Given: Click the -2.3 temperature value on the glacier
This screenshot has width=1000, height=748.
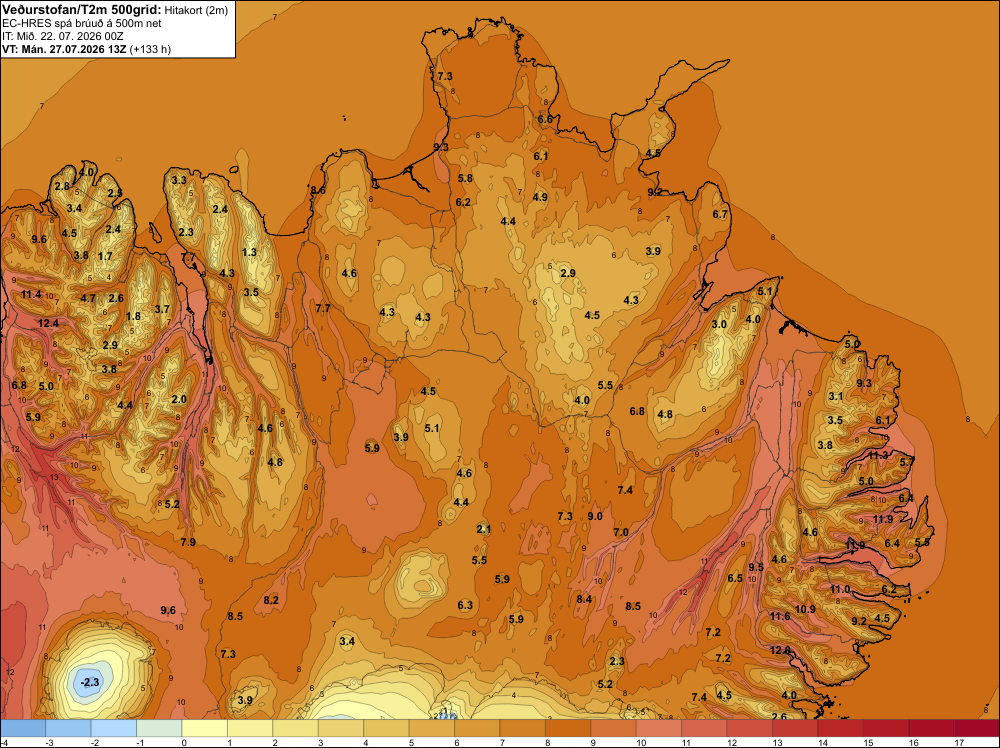Looking at the screenshot, I should pyautogui.click(x=90, y=682).
